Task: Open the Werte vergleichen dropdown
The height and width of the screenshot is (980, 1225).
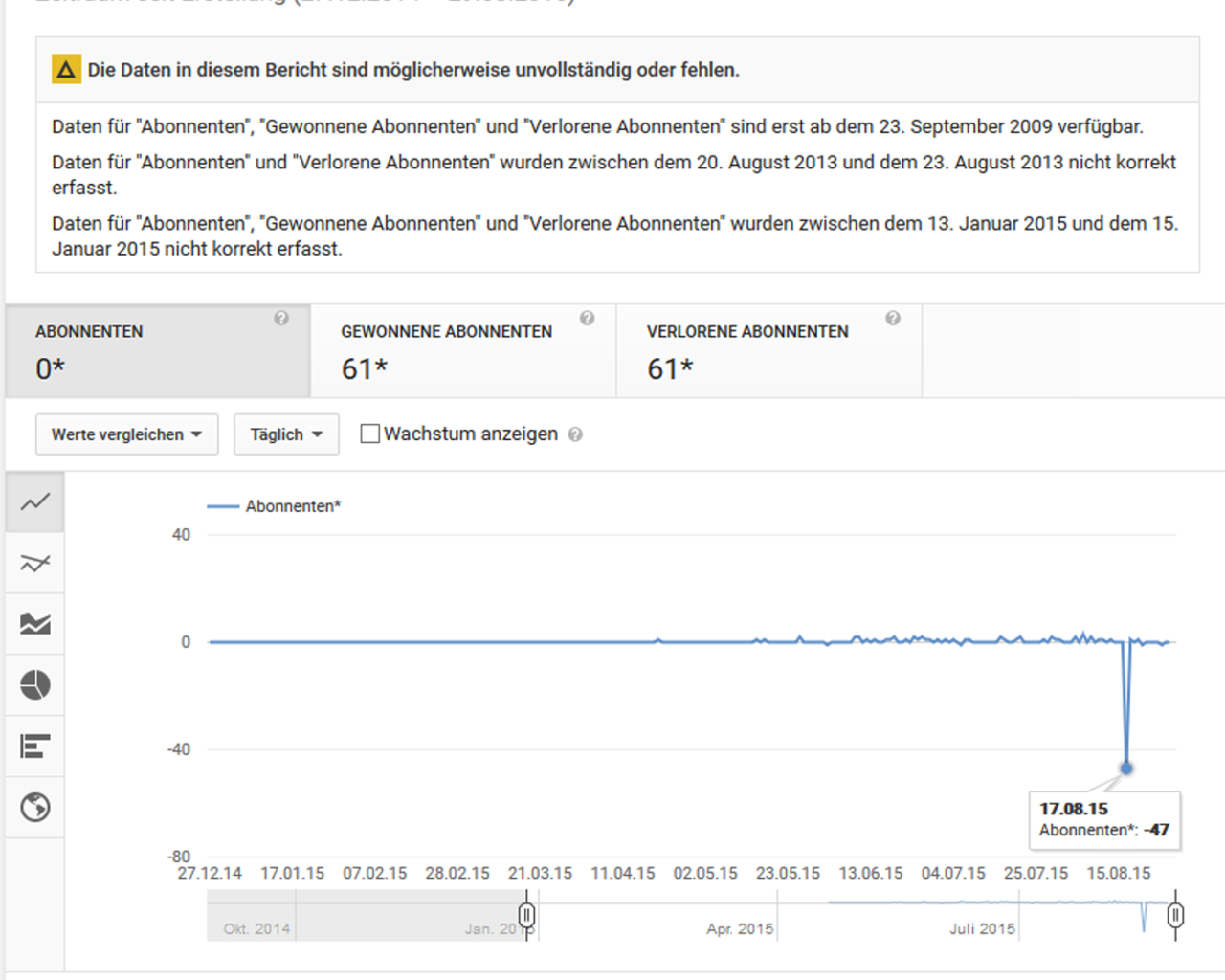Action: click(x=126, y=434)
